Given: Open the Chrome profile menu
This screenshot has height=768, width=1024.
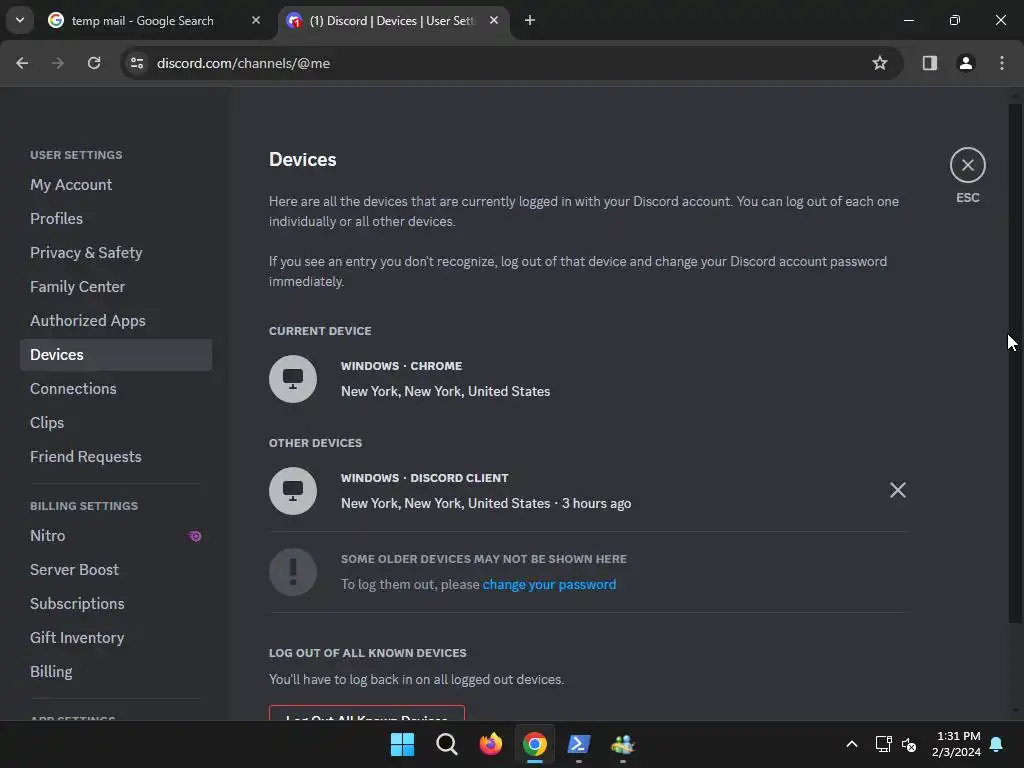Looking at the screenshot, I should pos(965,63).
